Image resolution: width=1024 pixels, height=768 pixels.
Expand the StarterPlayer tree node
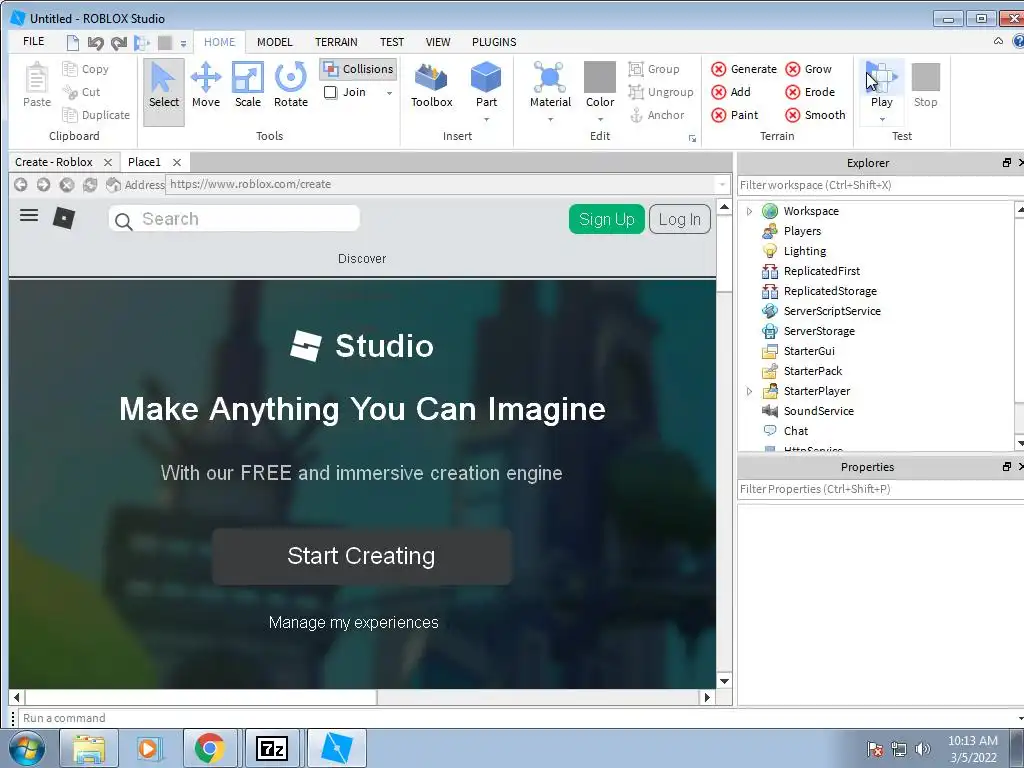749,391
